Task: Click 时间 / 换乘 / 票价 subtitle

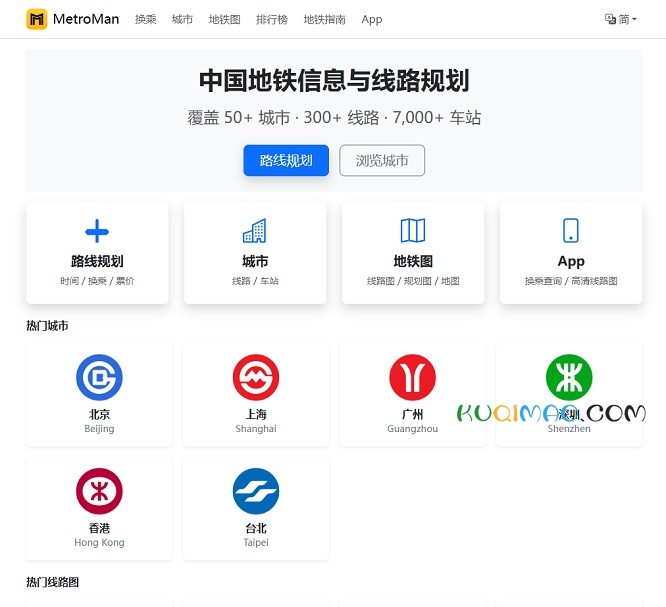Action: (x=97, y=281)
